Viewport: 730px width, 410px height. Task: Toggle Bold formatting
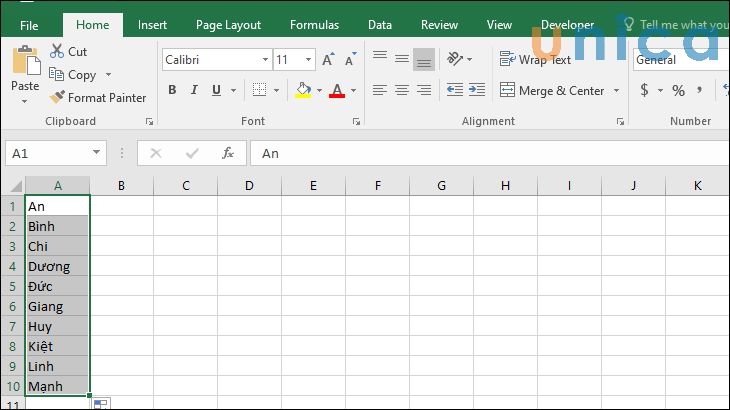coord(172,91)
